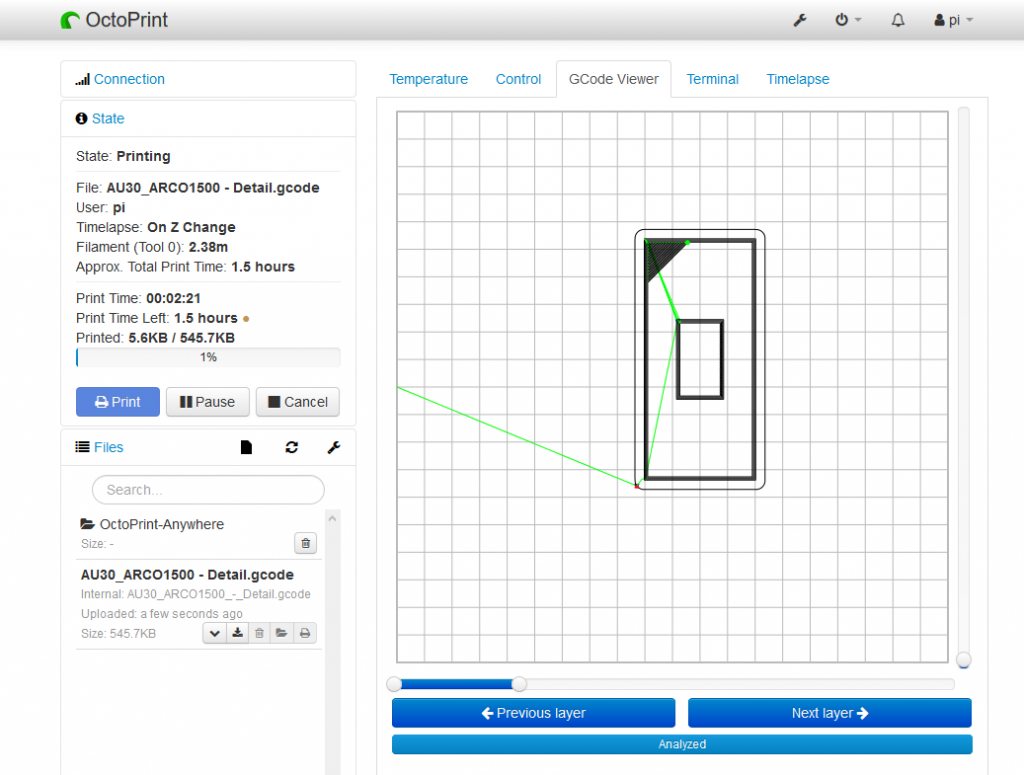Expand the Connection panel
Image resolution: width=1024 pixels, height=775 pixels.
[x=129, y=79]
